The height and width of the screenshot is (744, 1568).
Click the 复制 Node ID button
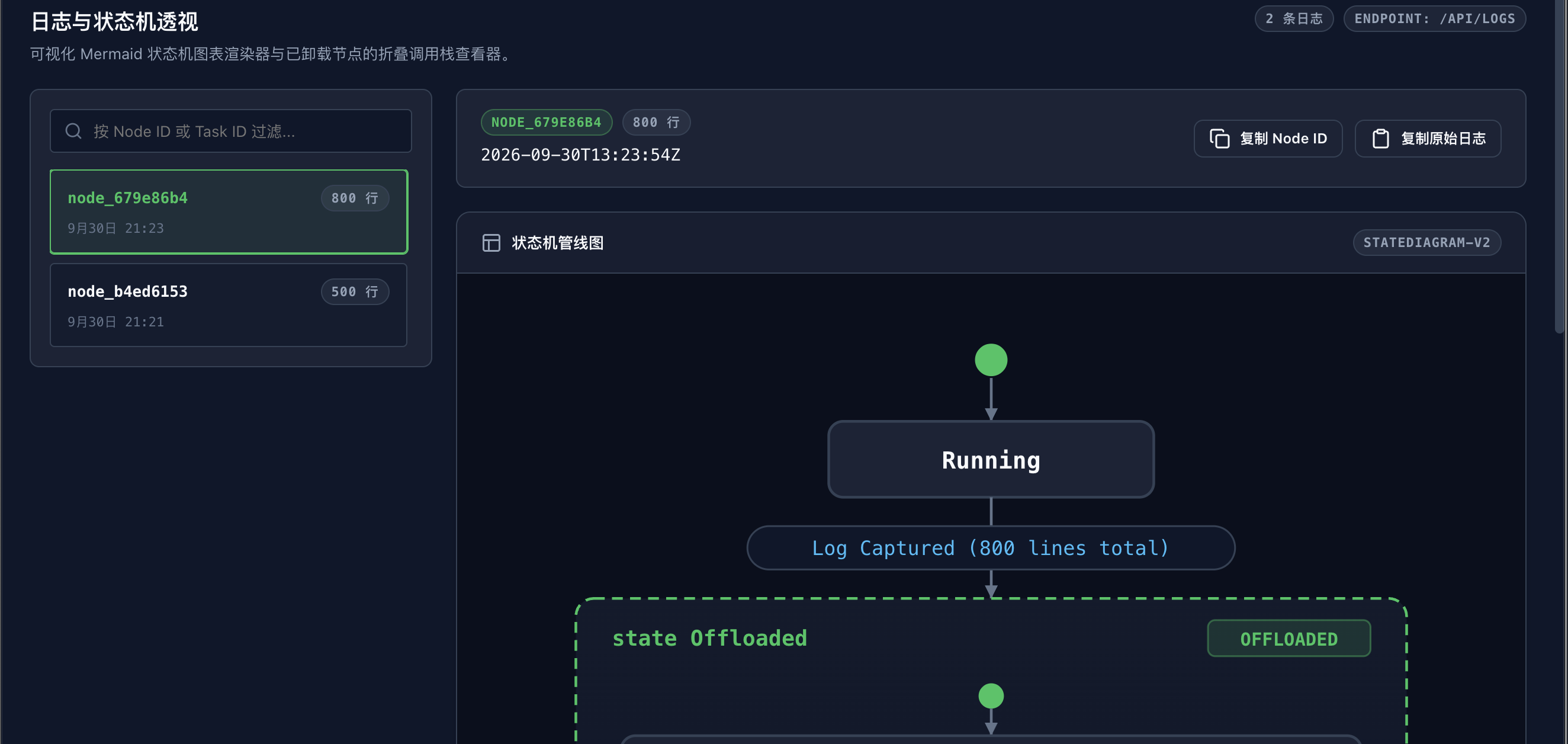pyautogui.click(x=1268, y=138)
